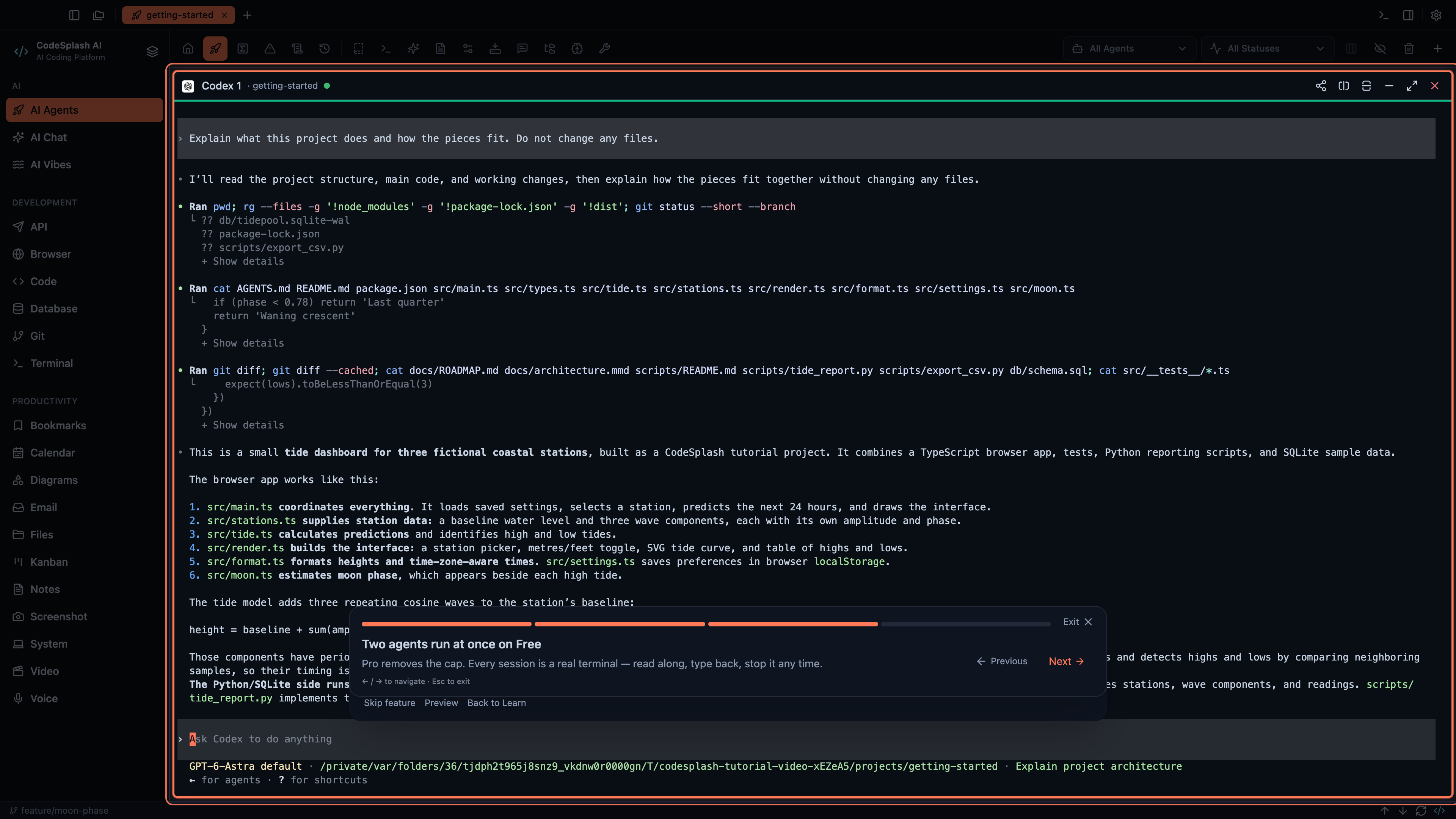This screenshot has width=1456, height=819.
Task: Click the refresh icon in the status bar
Action: click(x=1421, y=811)
